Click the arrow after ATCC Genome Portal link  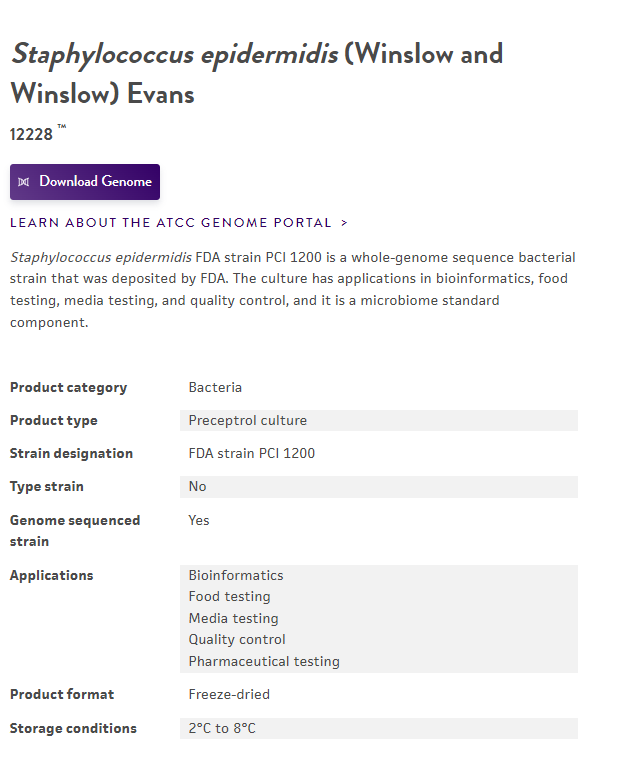click(344, 223)
